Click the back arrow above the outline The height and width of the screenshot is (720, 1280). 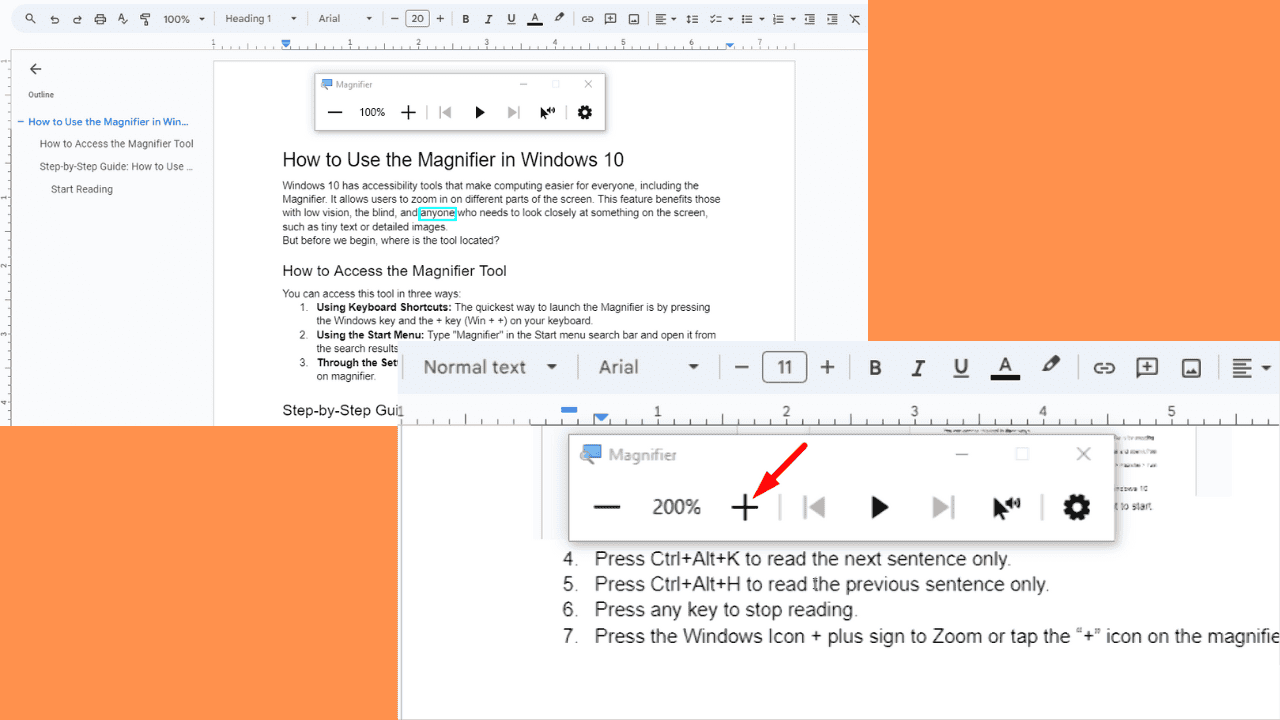coord(35,69)
